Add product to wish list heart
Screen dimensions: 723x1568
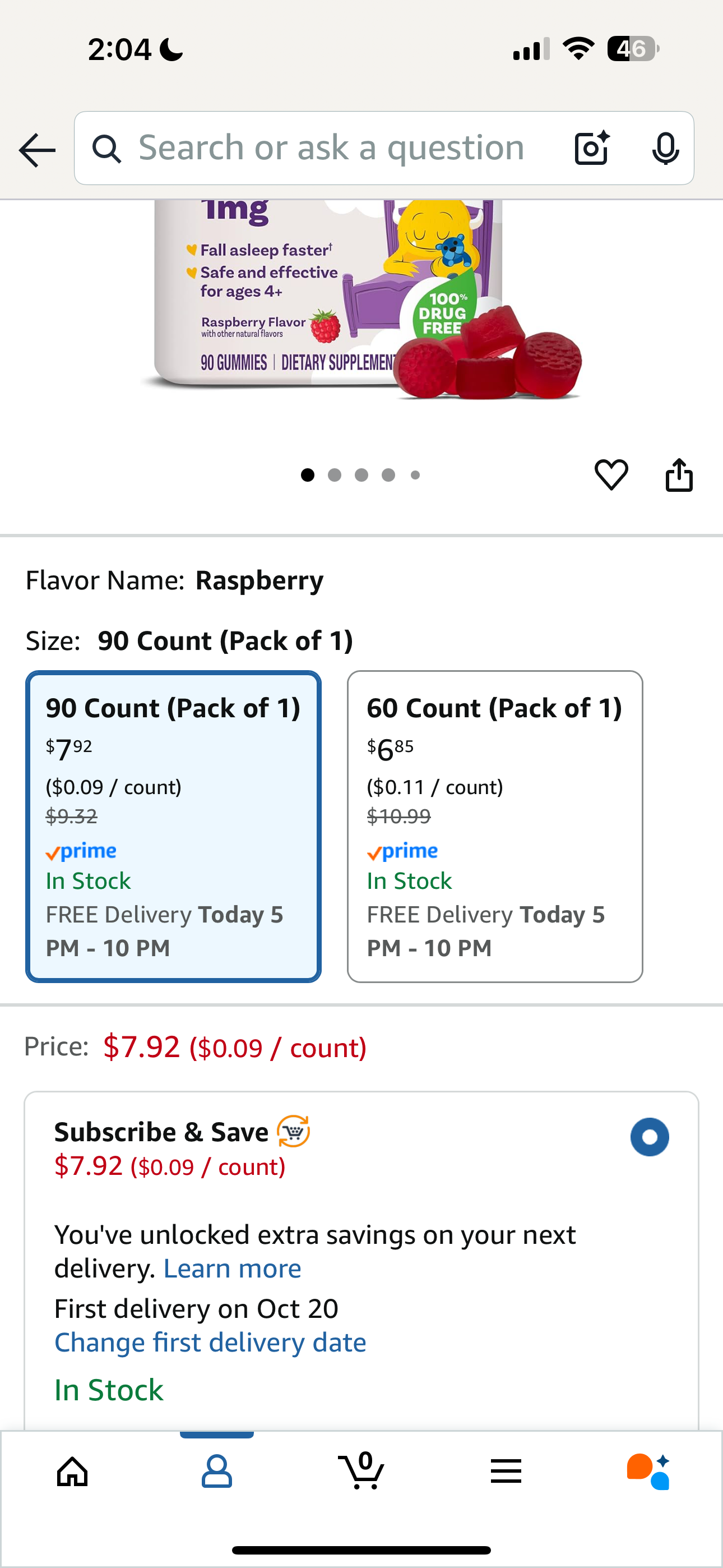611,475
